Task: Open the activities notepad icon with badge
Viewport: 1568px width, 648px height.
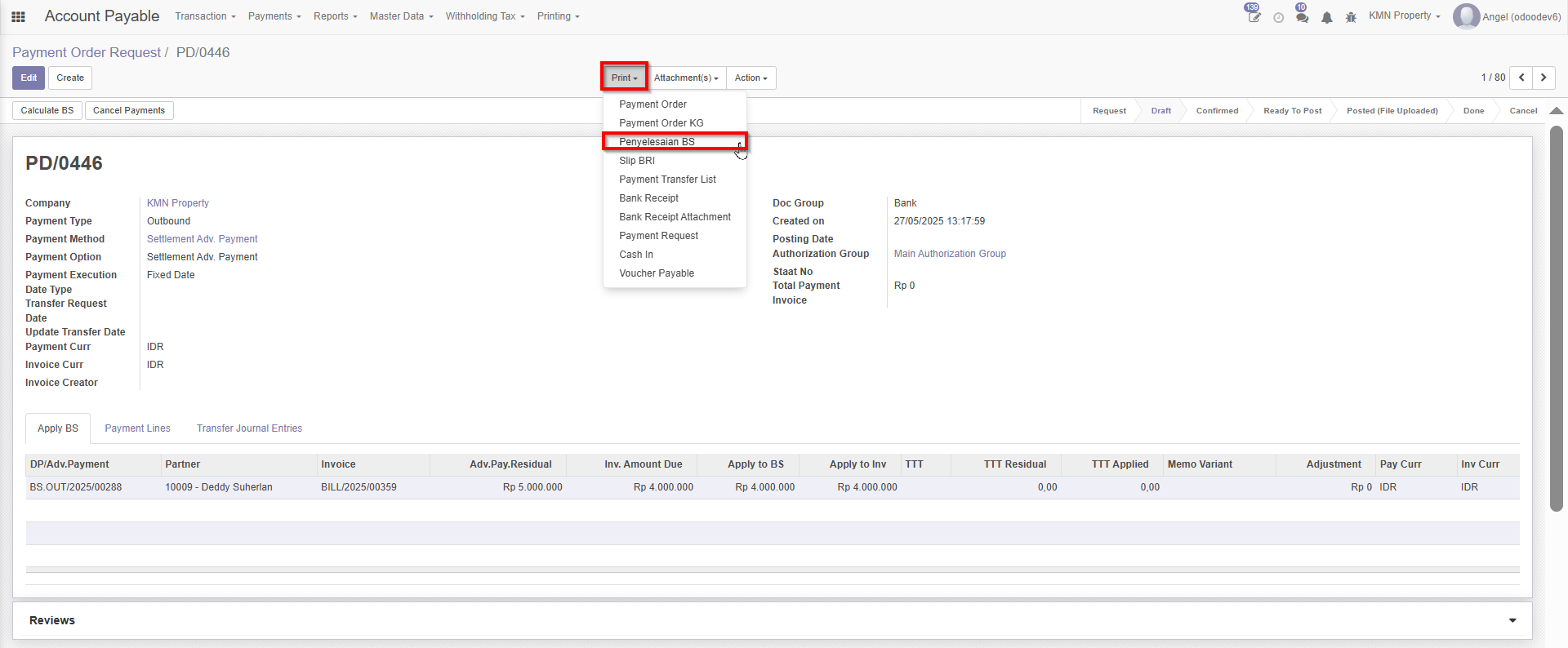Action: [x=1254, y=16]
